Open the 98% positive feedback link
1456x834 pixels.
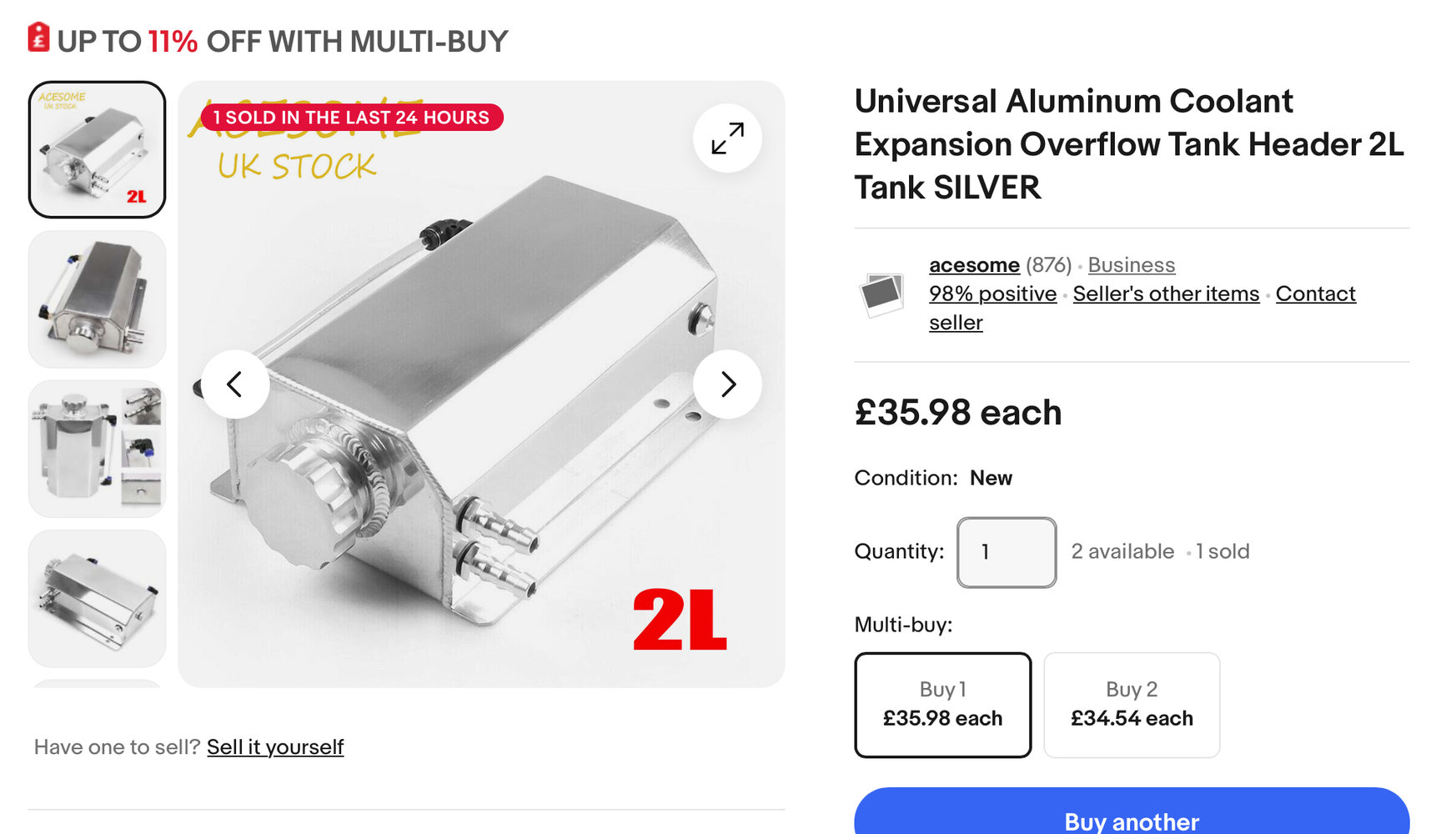(x=992, y=294)
